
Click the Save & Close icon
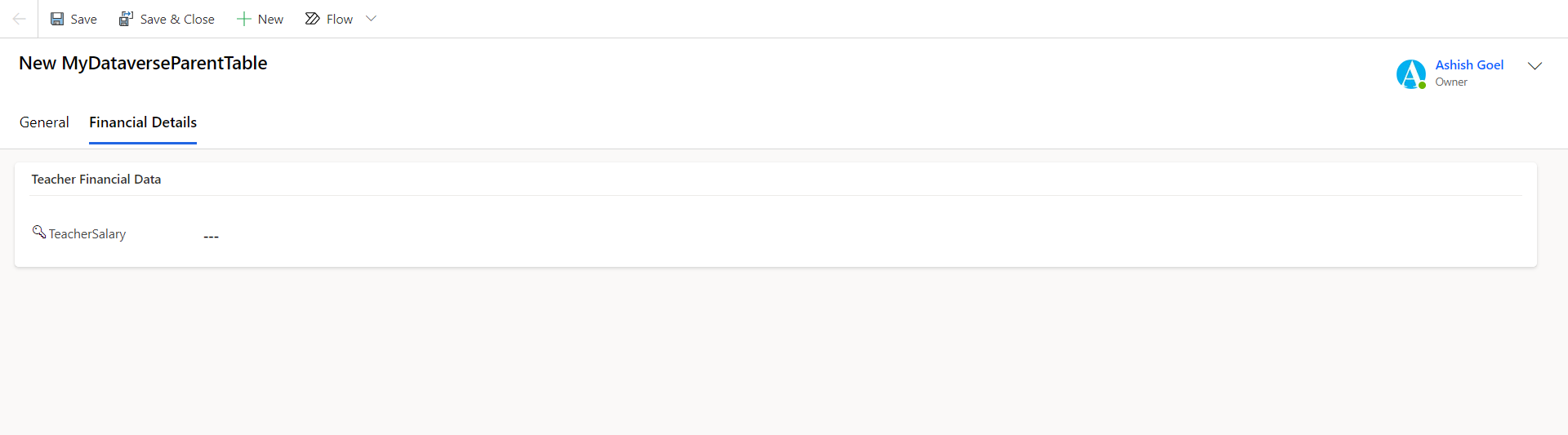click(x=126, y=19)
